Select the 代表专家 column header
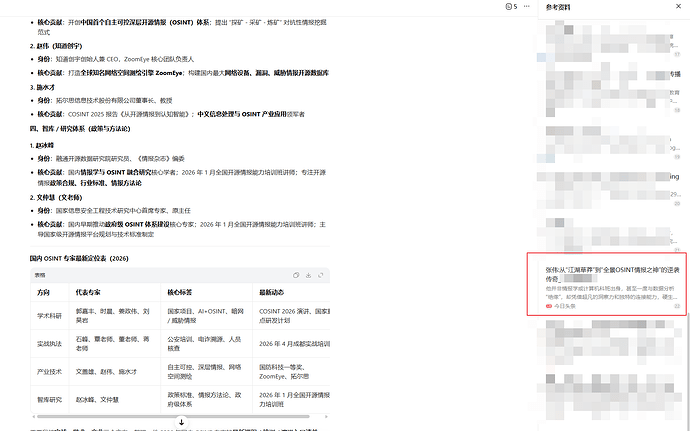 click(88, 292)
